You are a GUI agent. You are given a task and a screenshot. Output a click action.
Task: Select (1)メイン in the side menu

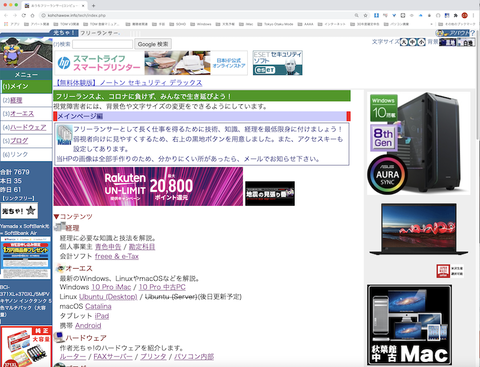coord(26,86)
